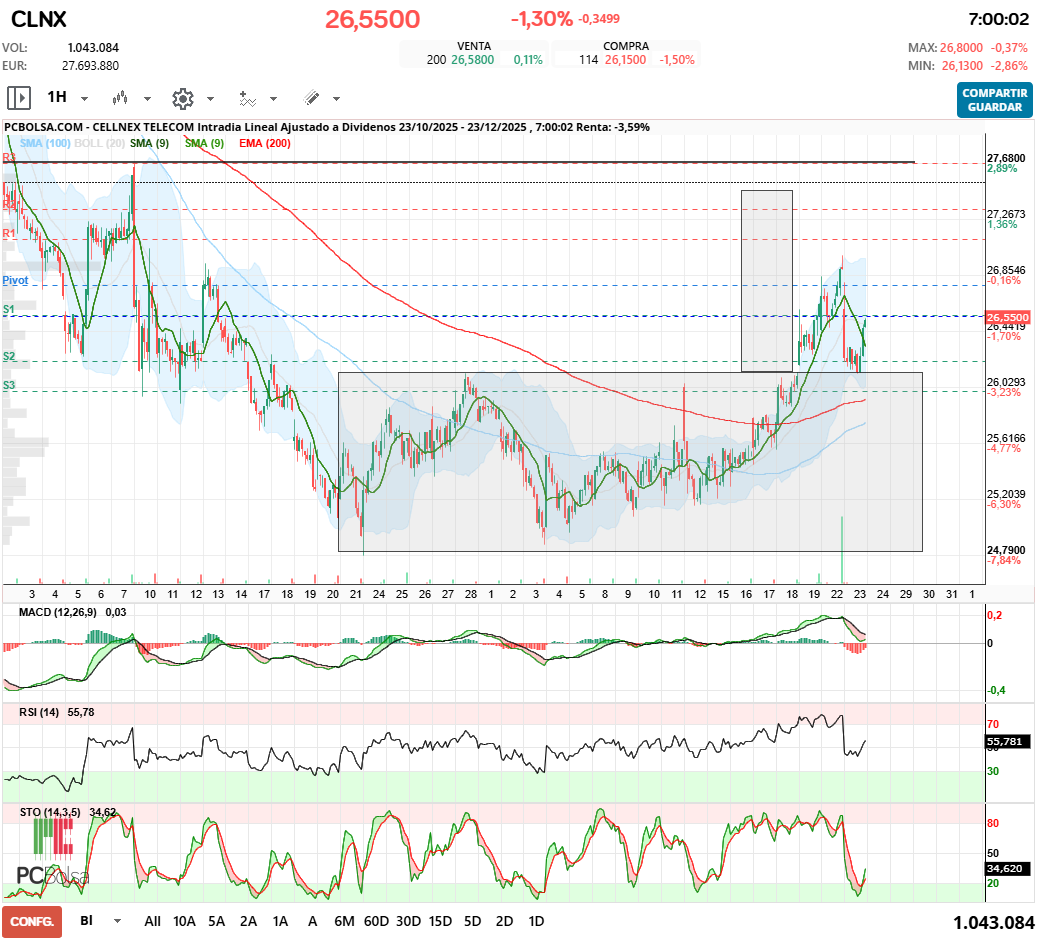Toggle the side panel icon next to 1H

click(x=18, y=97)
